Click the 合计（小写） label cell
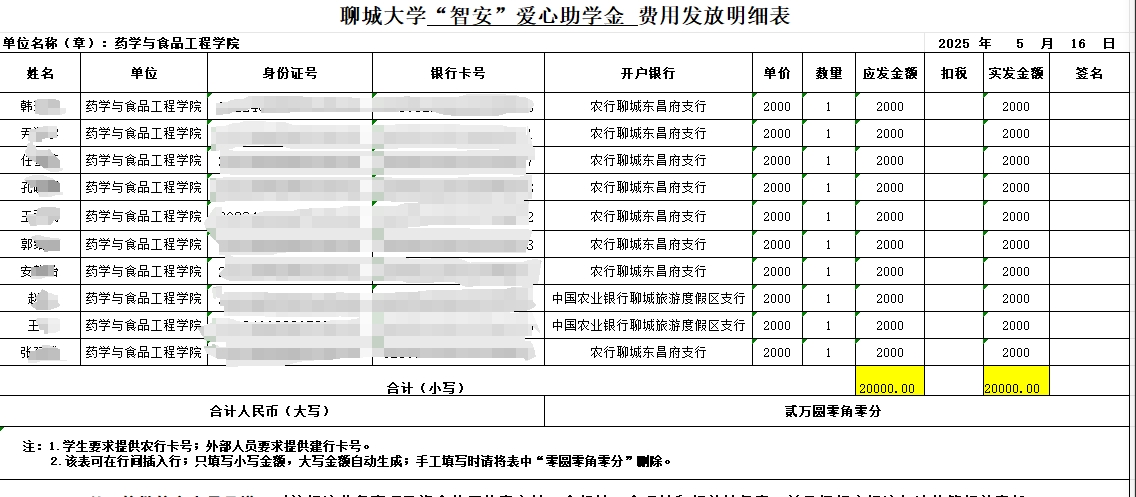 (x=425, y=387)
